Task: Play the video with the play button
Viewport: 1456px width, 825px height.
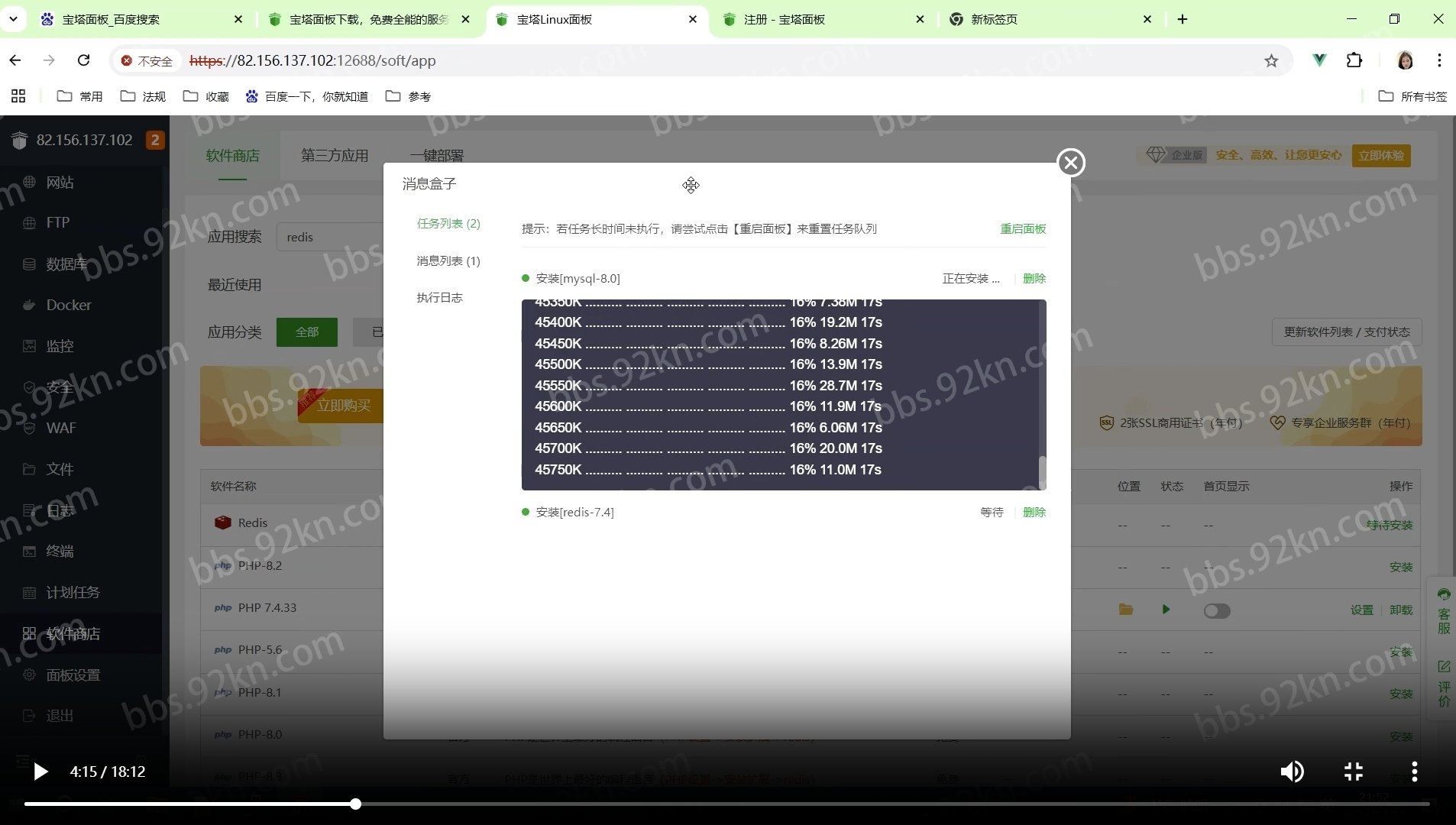Action: tap(40, 772)
